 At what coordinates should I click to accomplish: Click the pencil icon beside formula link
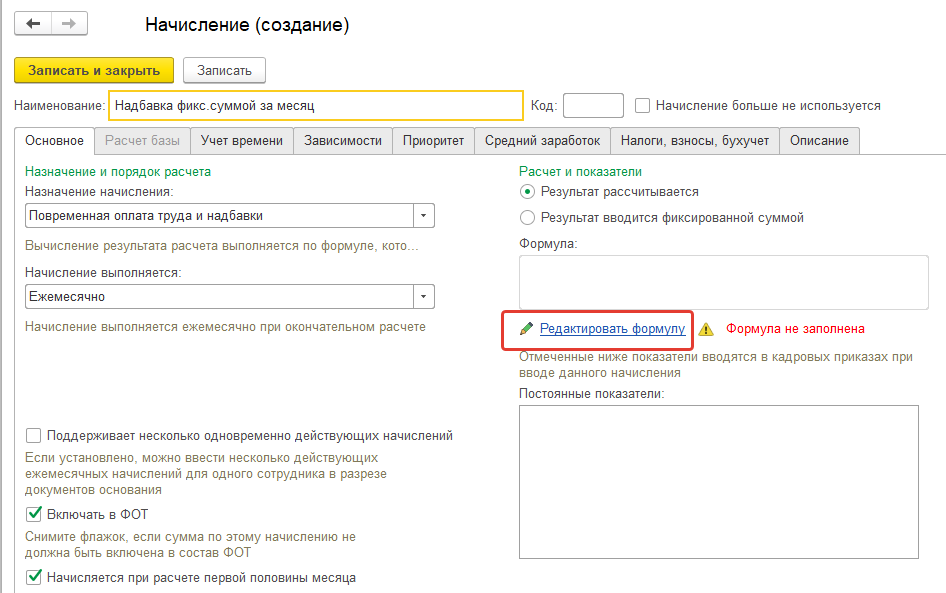[526, 329]
